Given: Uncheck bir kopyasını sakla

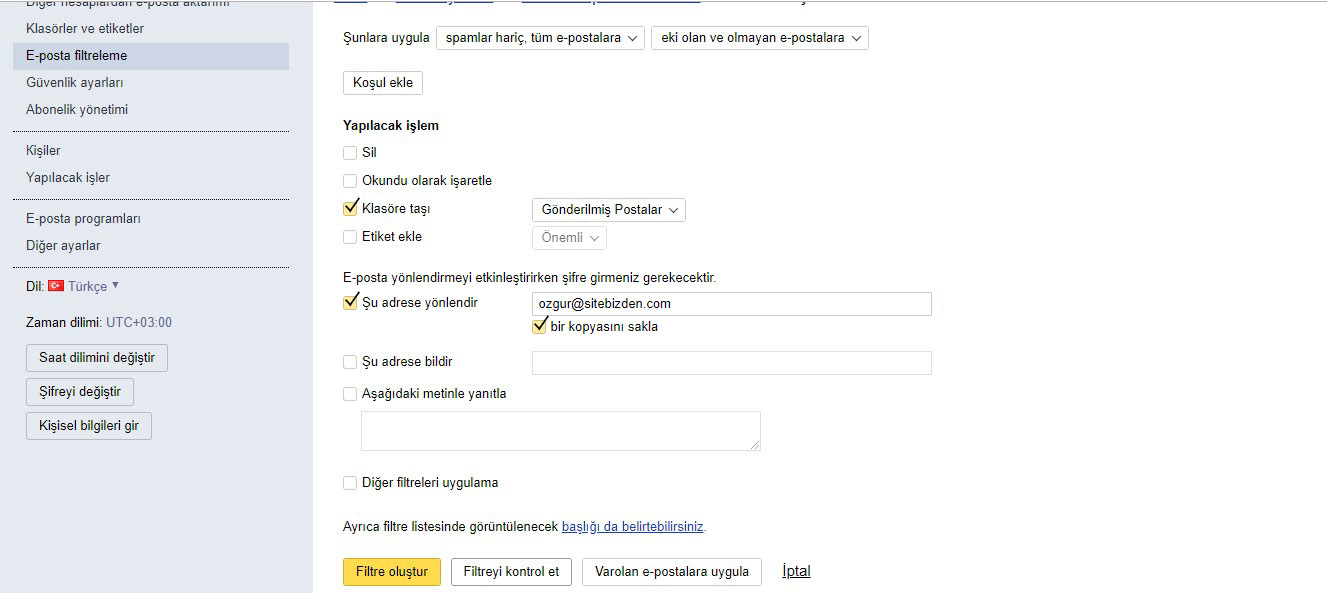Looking at the screenshot, I should [540, 326].
